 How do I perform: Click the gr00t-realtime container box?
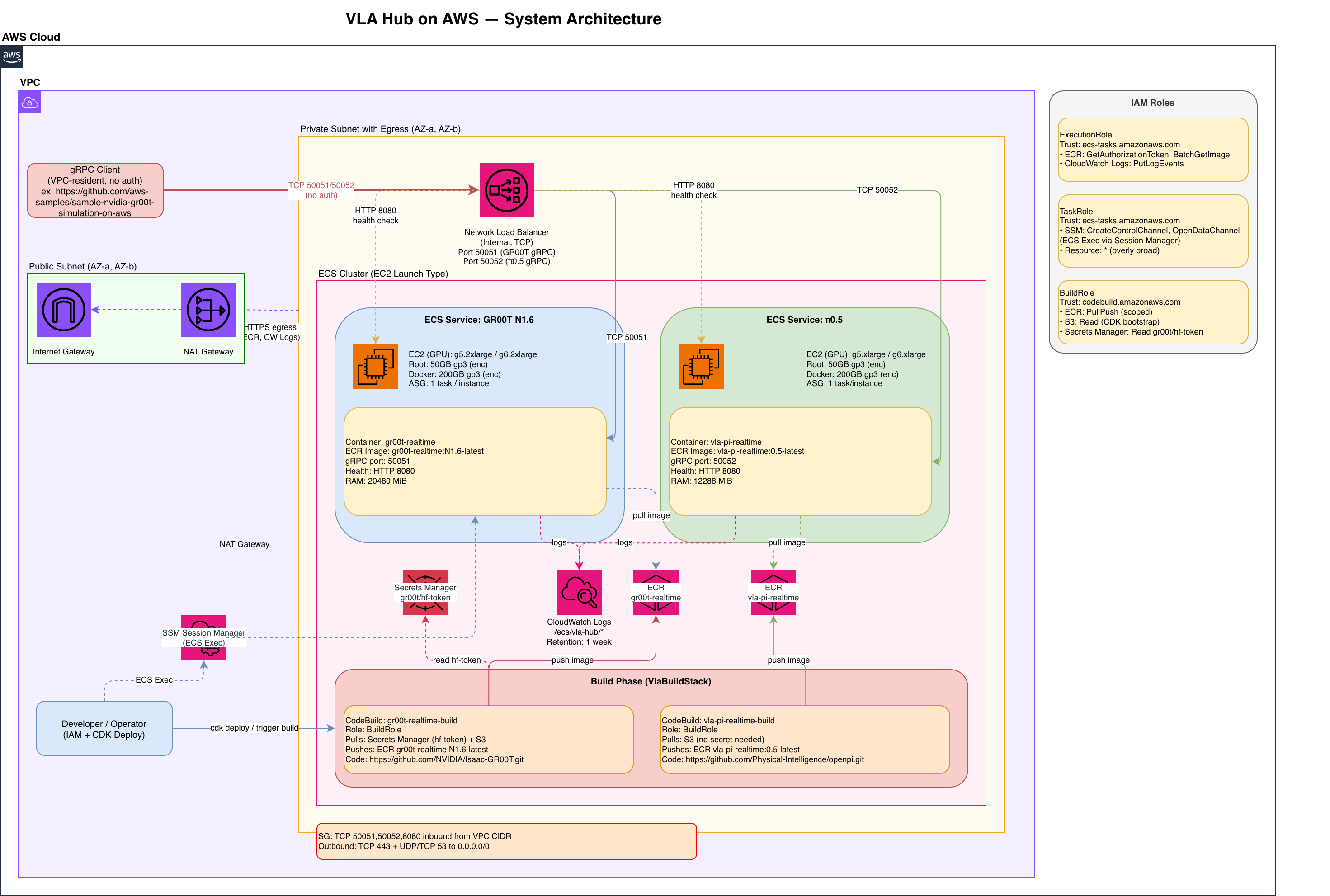pyautogui.click(x=475, y=462)
